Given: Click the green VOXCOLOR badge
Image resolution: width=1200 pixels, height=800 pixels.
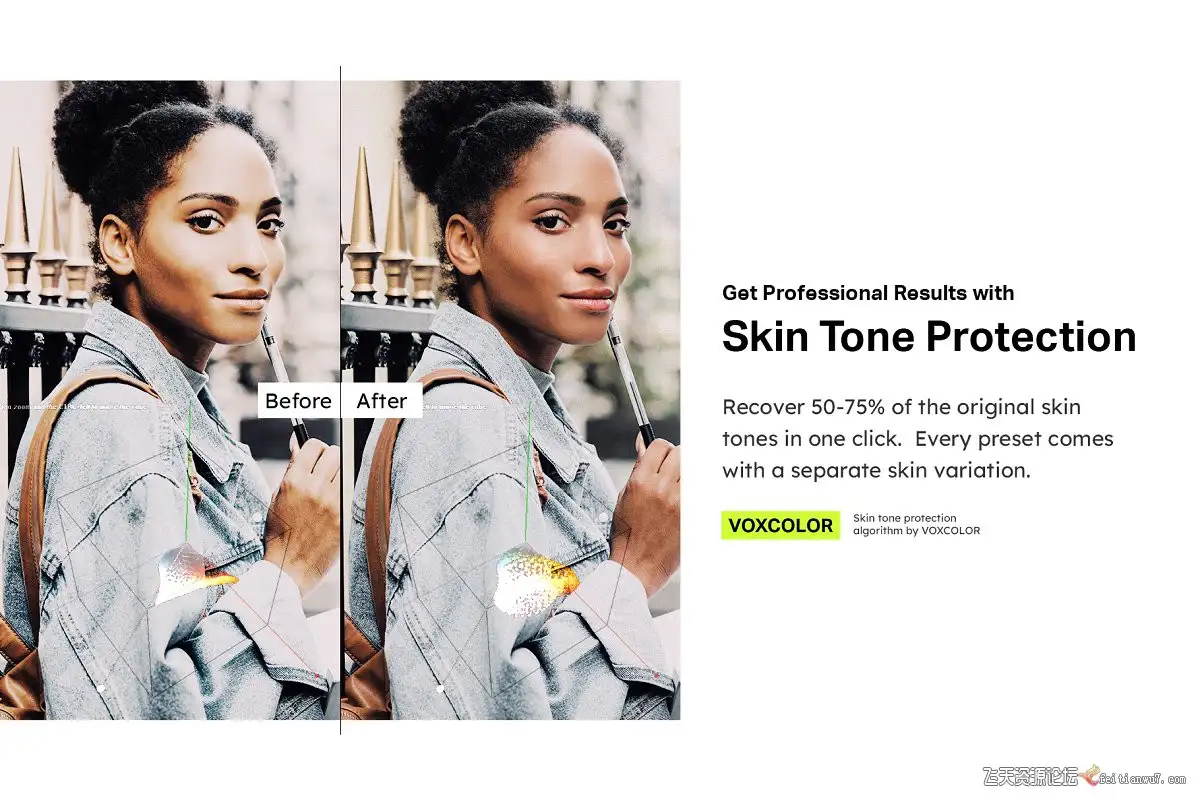Looking at the screenshot, I should pos(781,525).
